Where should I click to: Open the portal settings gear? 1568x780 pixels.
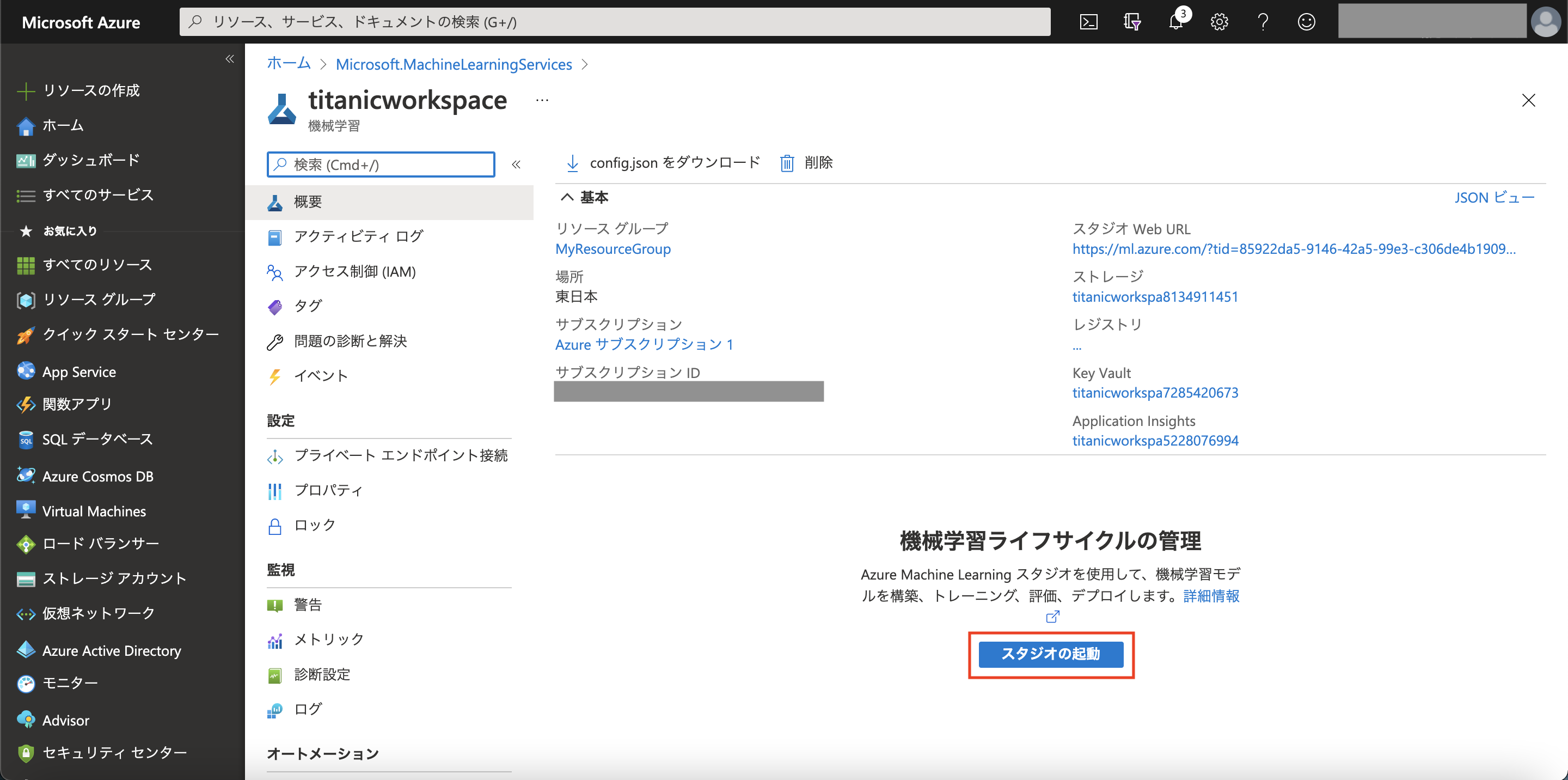1218,22
